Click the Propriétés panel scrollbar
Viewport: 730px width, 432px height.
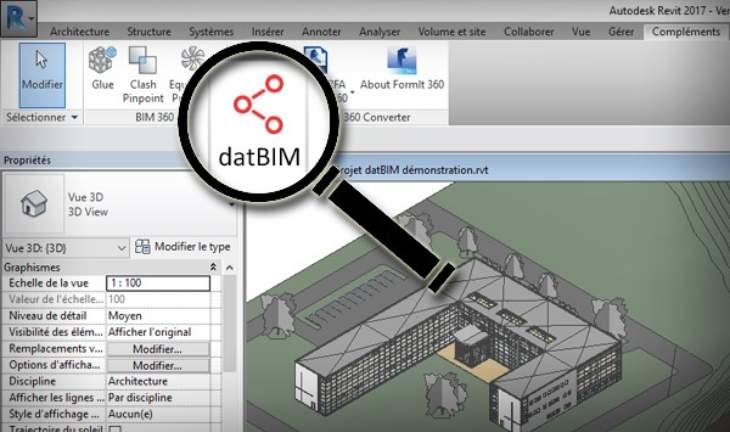[x=229, y=323]
